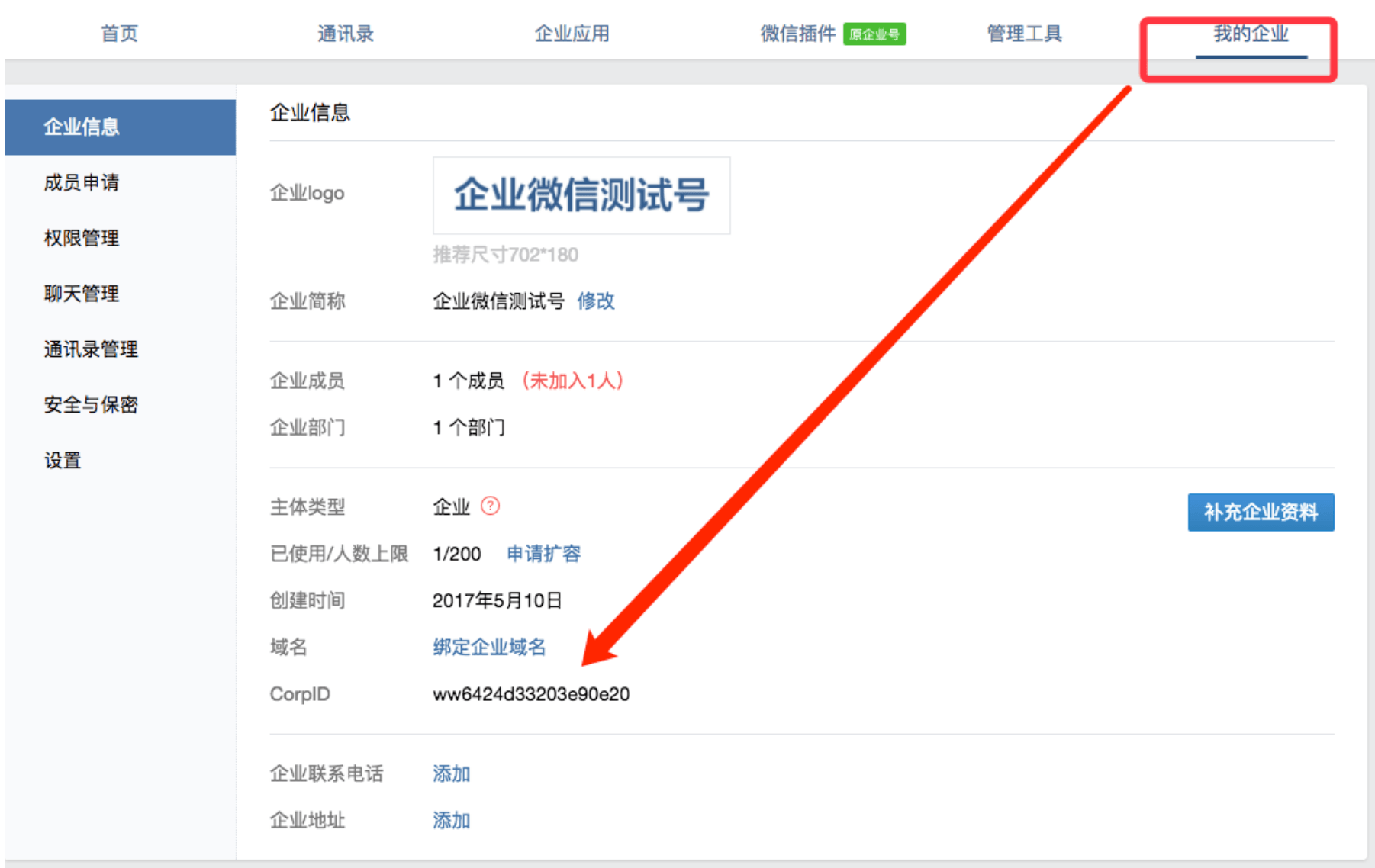
Task: Select 企业信息 in the sidebar
Action: point(82,127)
